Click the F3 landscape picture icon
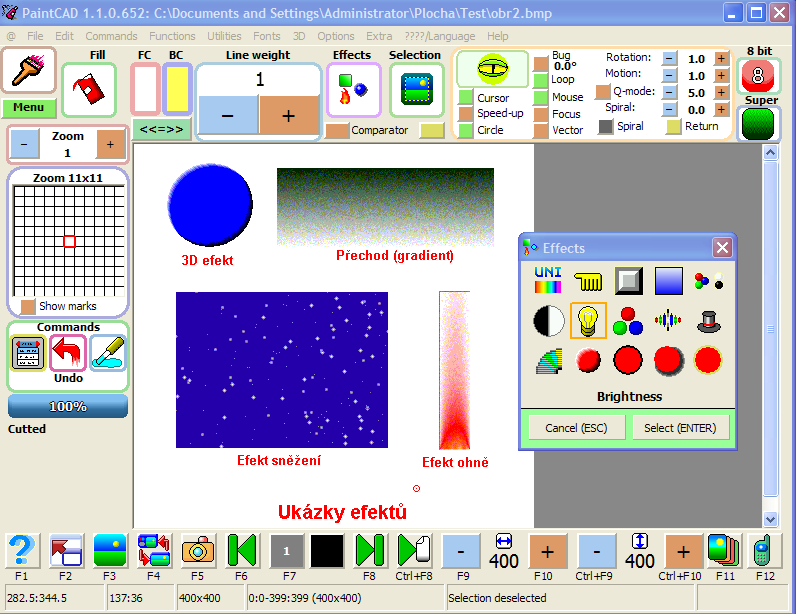This screenshot has height=614, width=796. (x=110, y=551)
